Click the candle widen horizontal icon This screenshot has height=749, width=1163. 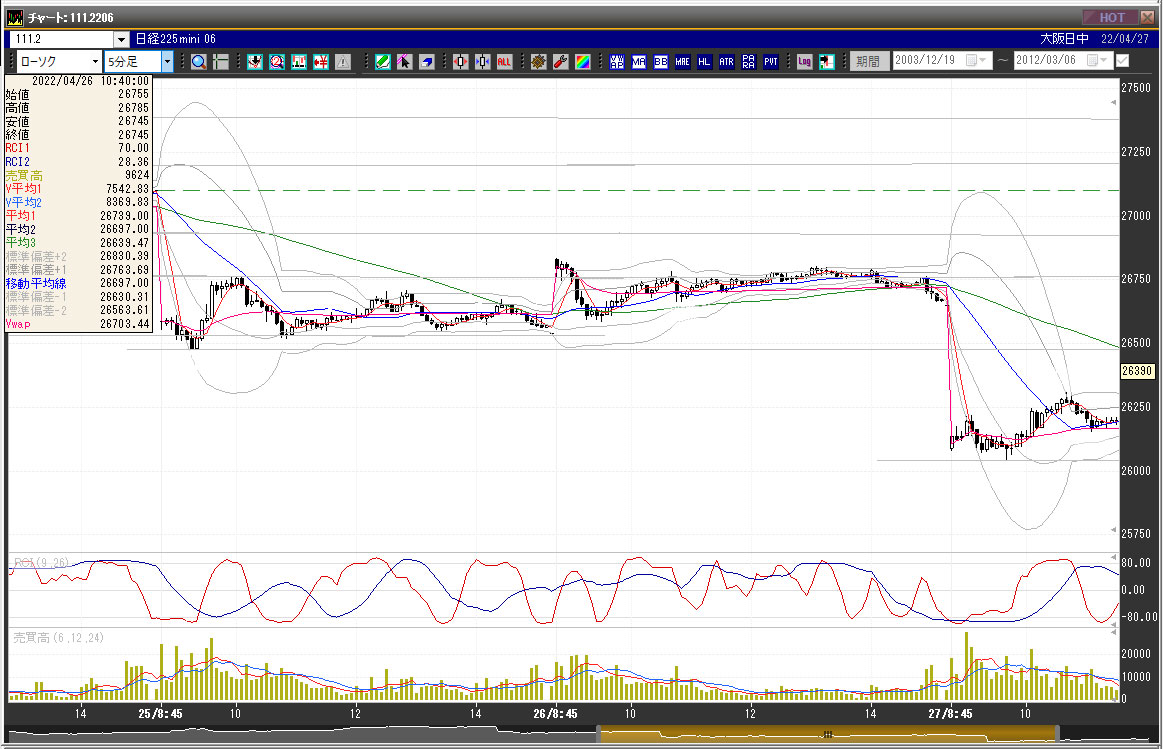[x=461, y=62]
